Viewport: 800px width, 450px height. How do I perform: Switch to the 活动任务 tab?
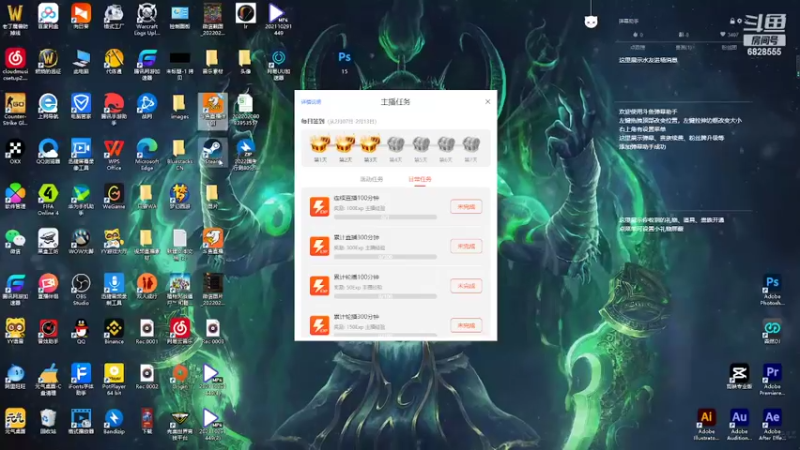371,179
